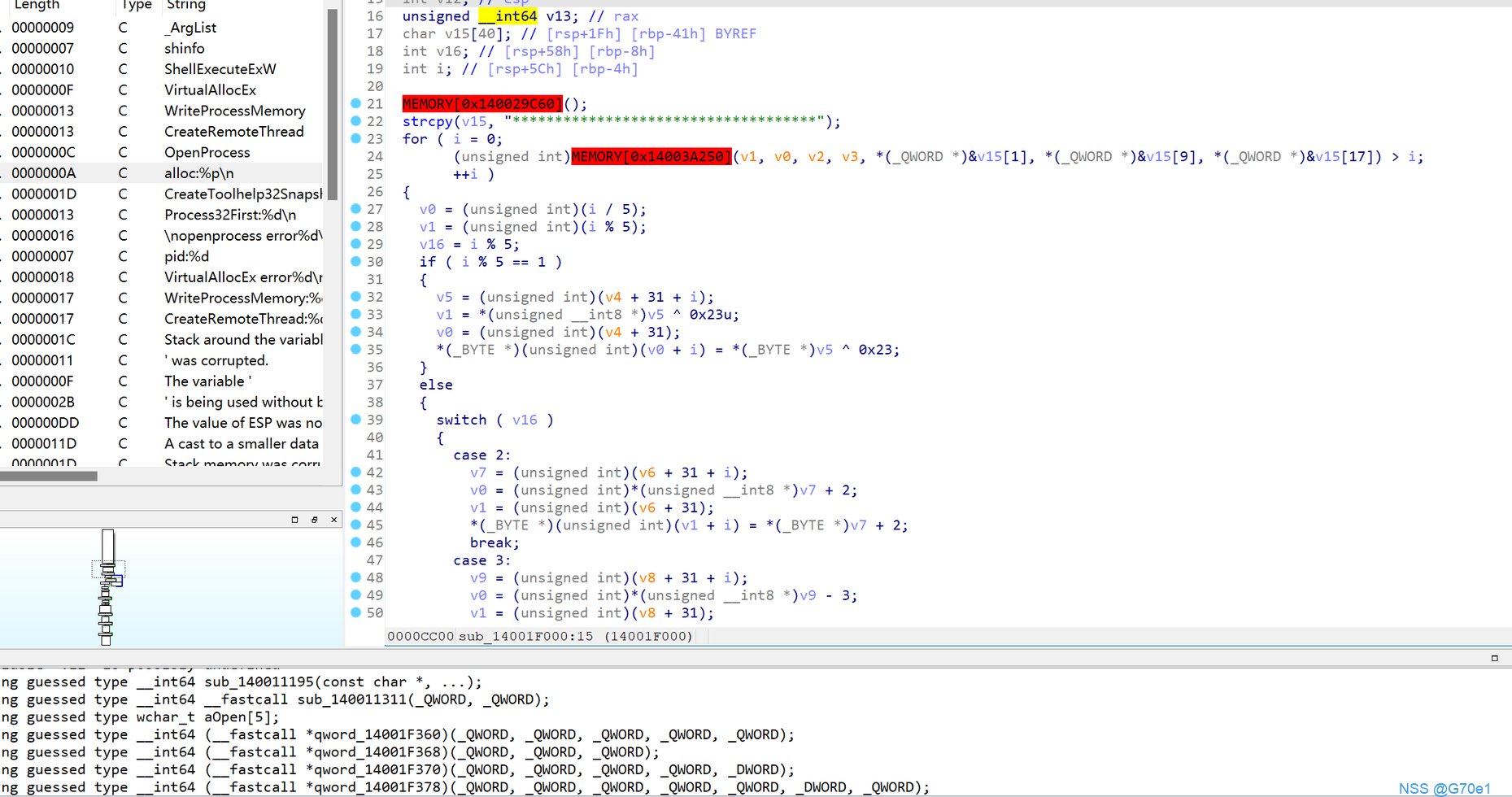Toggle breakpoint dot on line 23
Viewport: 1512px width, 797px height.
[x=355, y=138]
